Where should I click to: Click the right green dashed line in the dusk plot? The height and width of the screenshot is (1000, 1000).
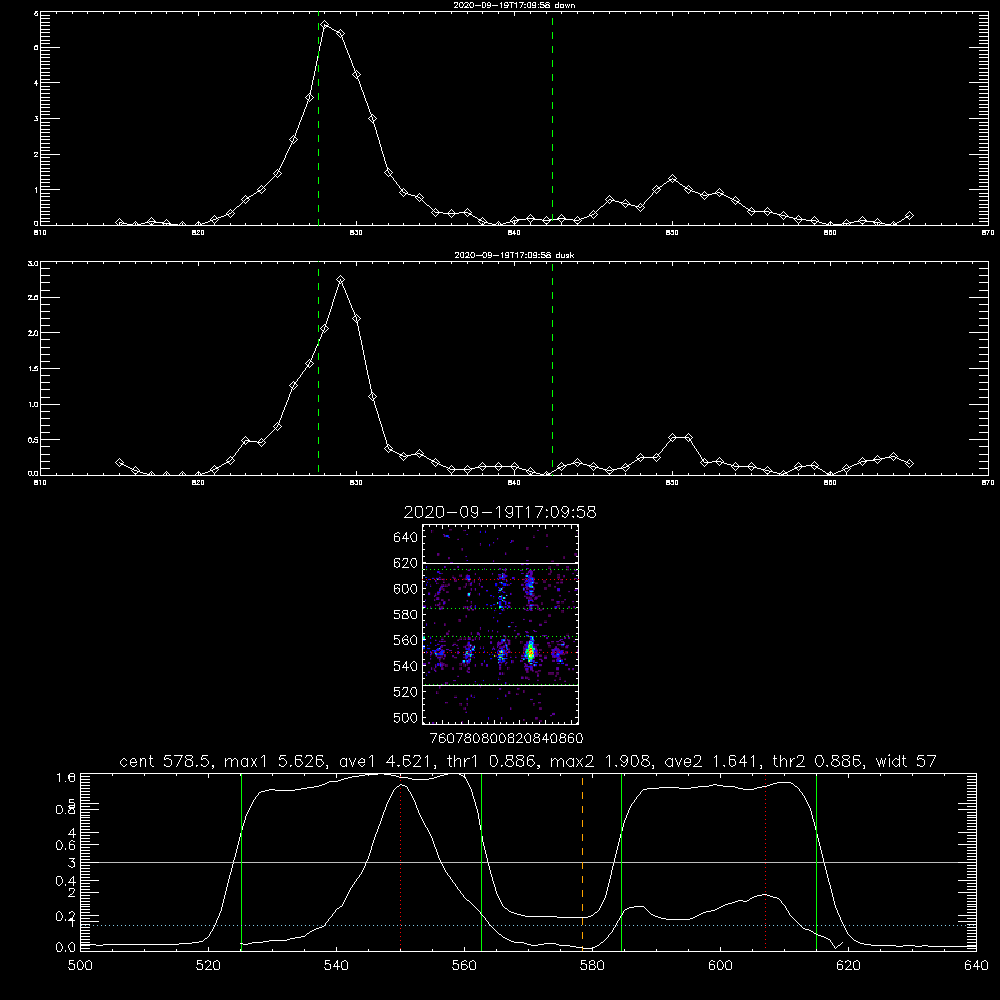tap(552, 369)
